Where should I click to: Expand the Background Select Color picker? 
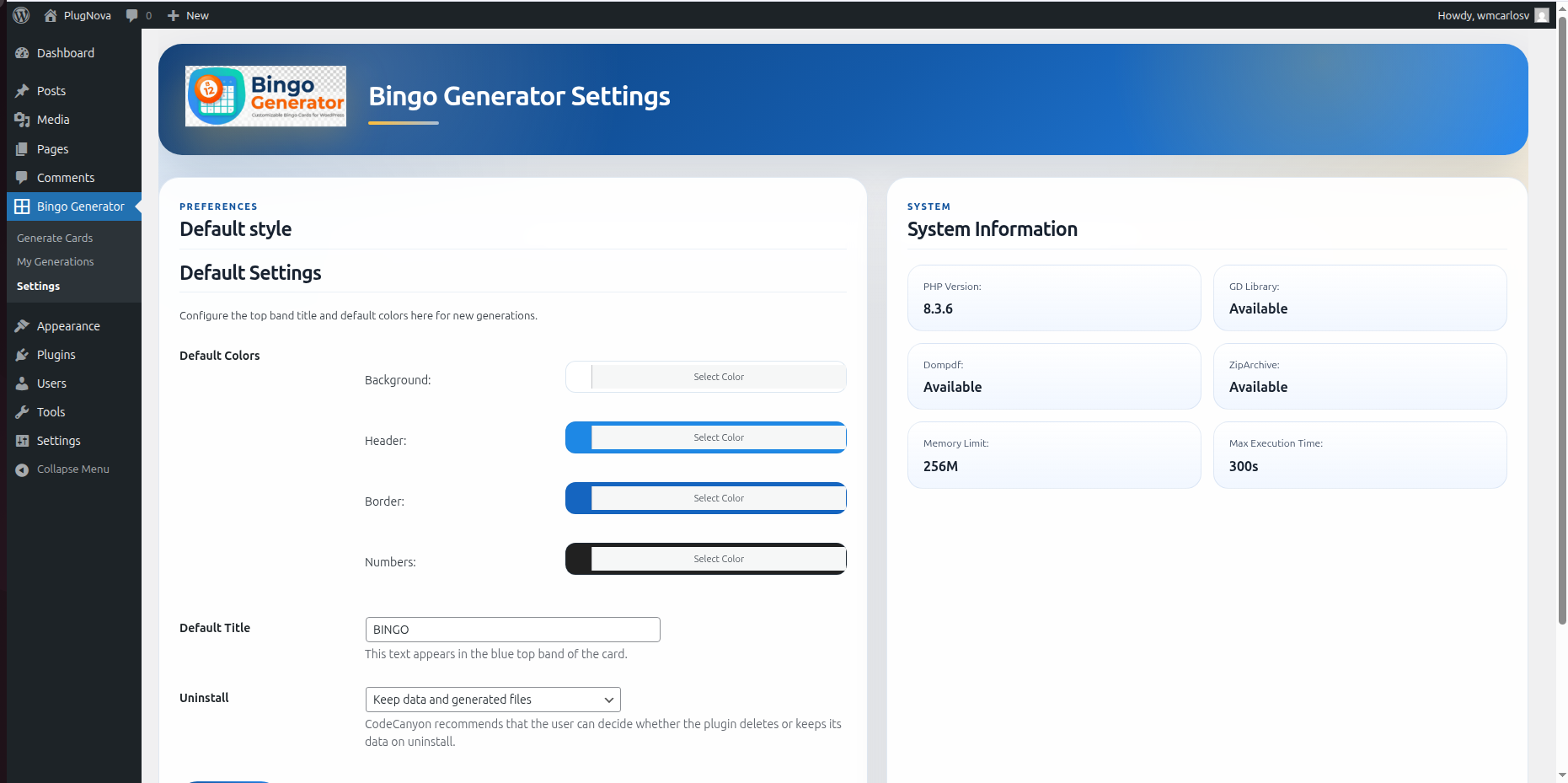coord(719,377)
